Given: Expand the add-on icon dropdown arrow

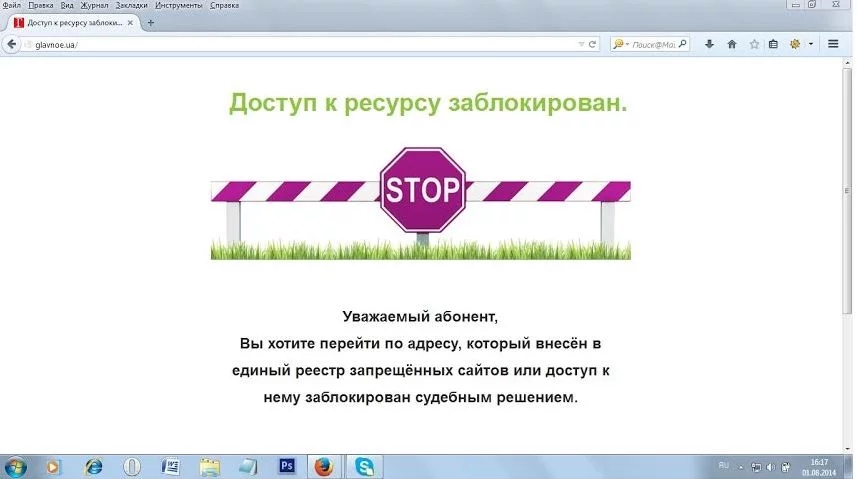Looking at the screenshot, I should [811, 44].
